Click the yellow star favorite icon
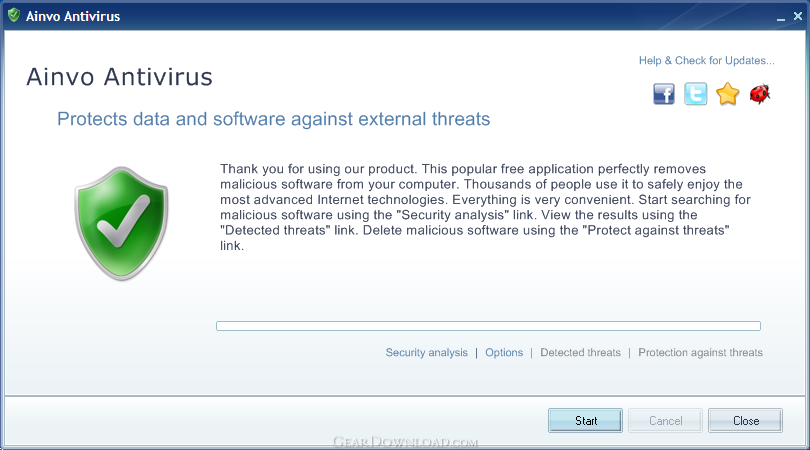The width and height of the screenshot is (810, 450). (x=727, y=94)
